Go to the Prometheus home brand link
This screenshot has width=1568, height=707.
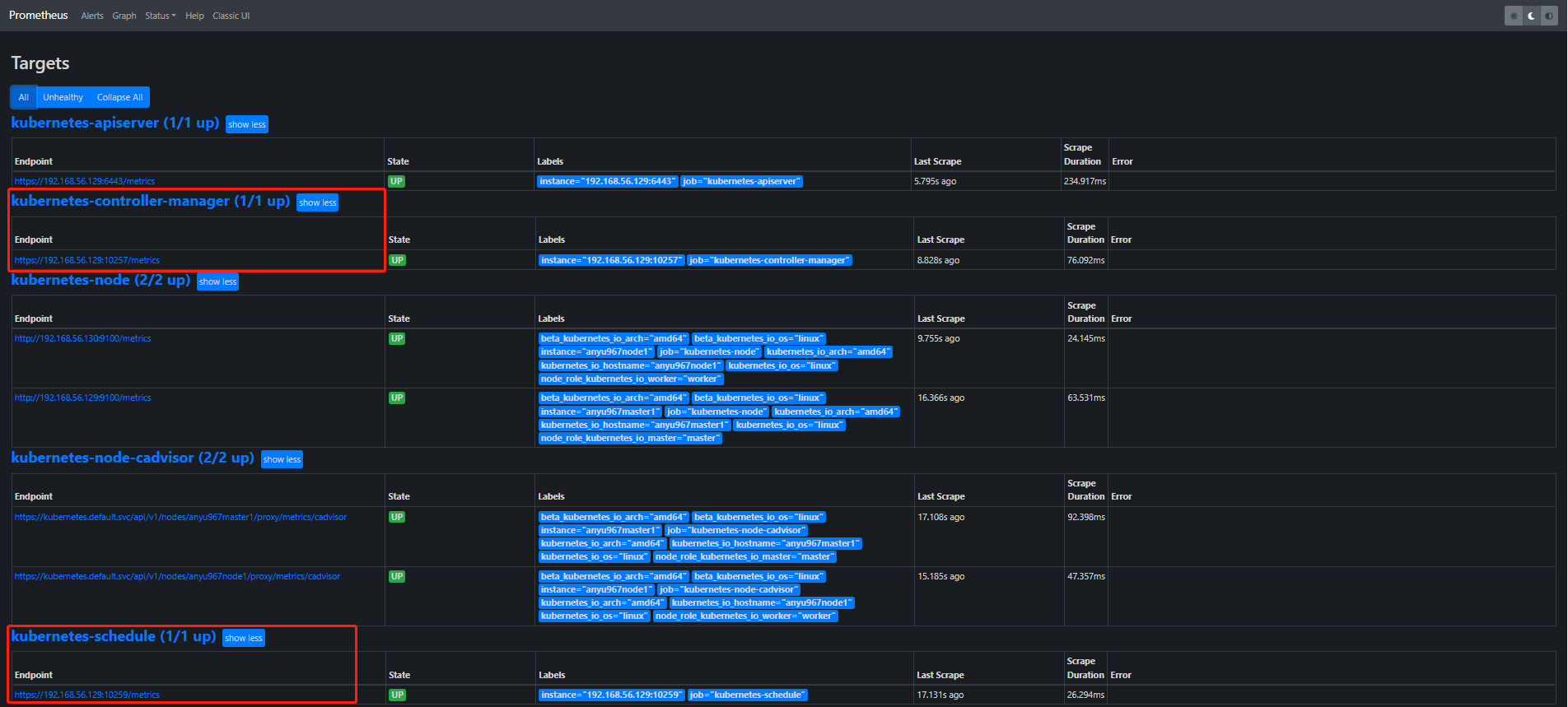(39, 16)
